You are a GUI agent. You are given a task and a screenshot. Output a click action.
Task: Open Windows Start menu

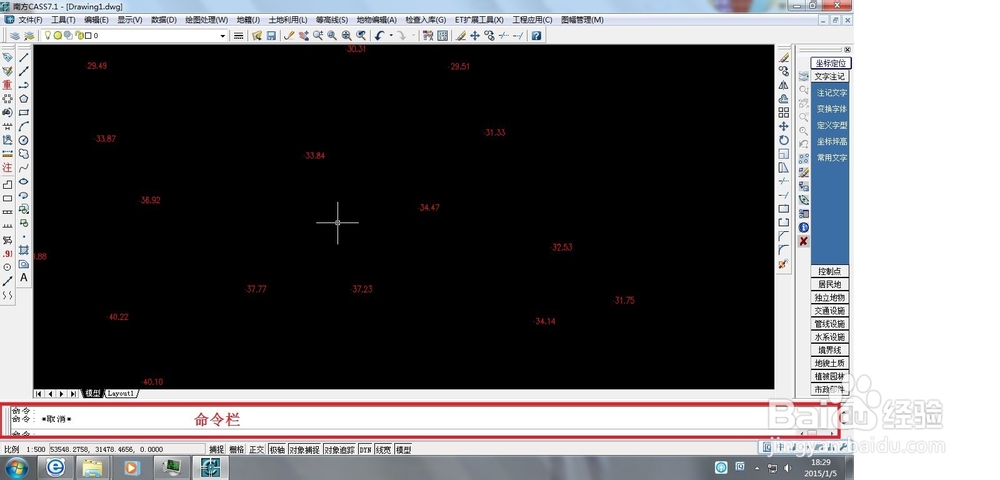click(x=17, y=468)
